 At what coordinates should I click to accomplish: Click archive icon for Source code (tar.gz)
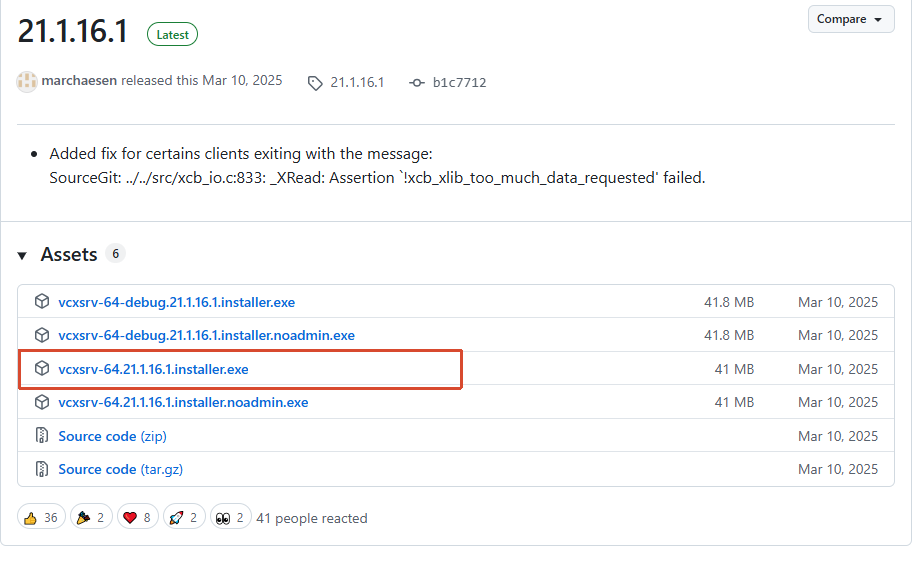coord(42,469)
